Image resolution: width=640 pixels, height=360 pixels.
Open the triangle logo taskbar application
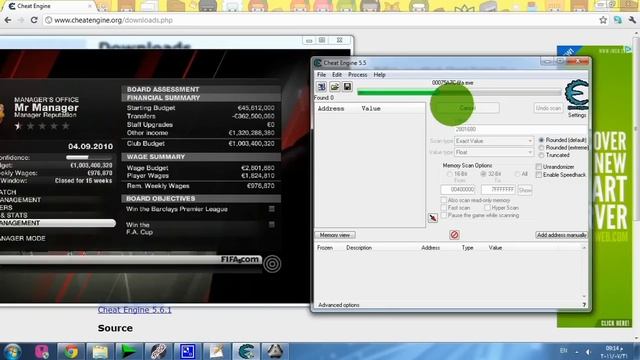(275, 351)
